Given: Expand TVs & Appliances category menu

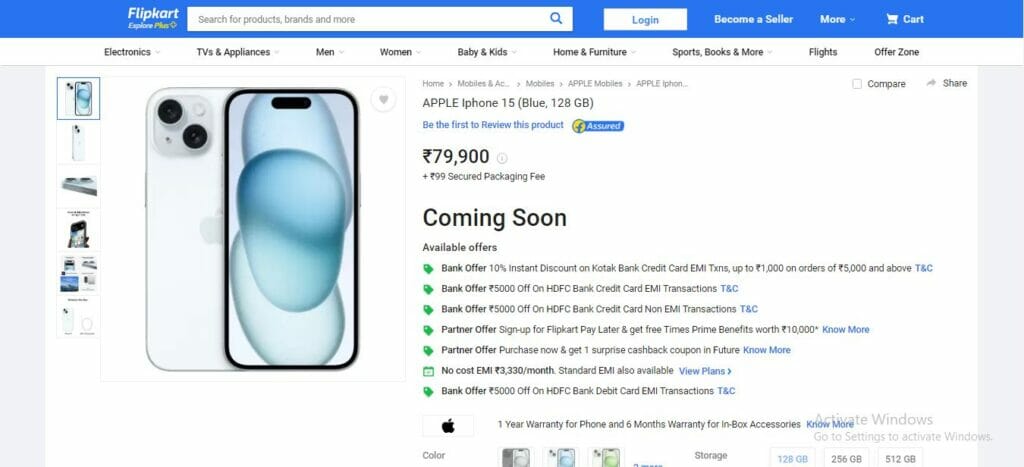Looking at the screenshot, I should pyautogui.click(x=238, y=52).
